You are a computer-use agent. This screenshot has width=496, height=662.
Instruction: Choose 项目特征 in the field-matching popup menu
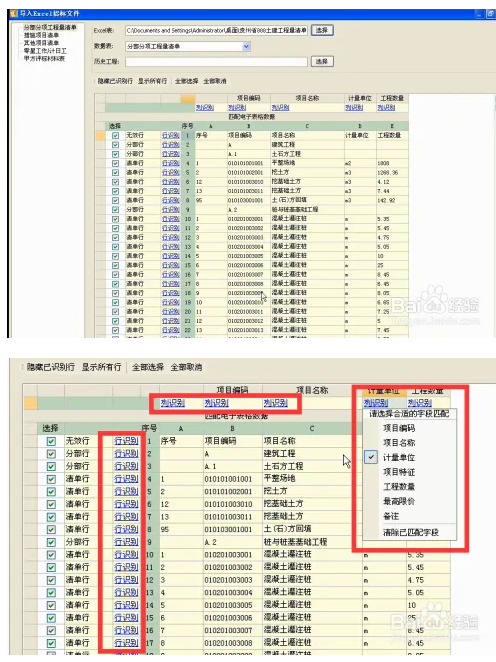[x=409, y=472]
